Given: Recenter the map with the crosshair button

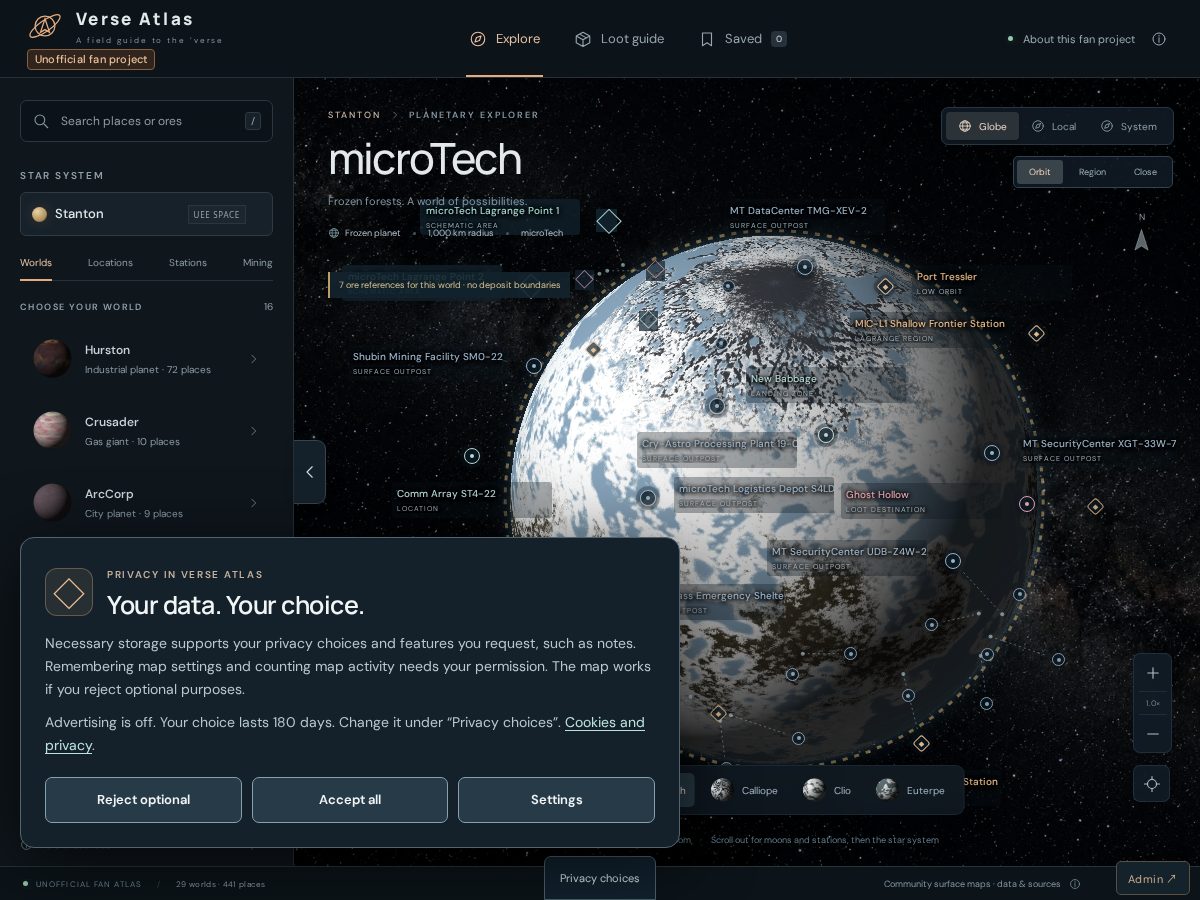Looking at the screenshot, I should tap(1152, 784).
